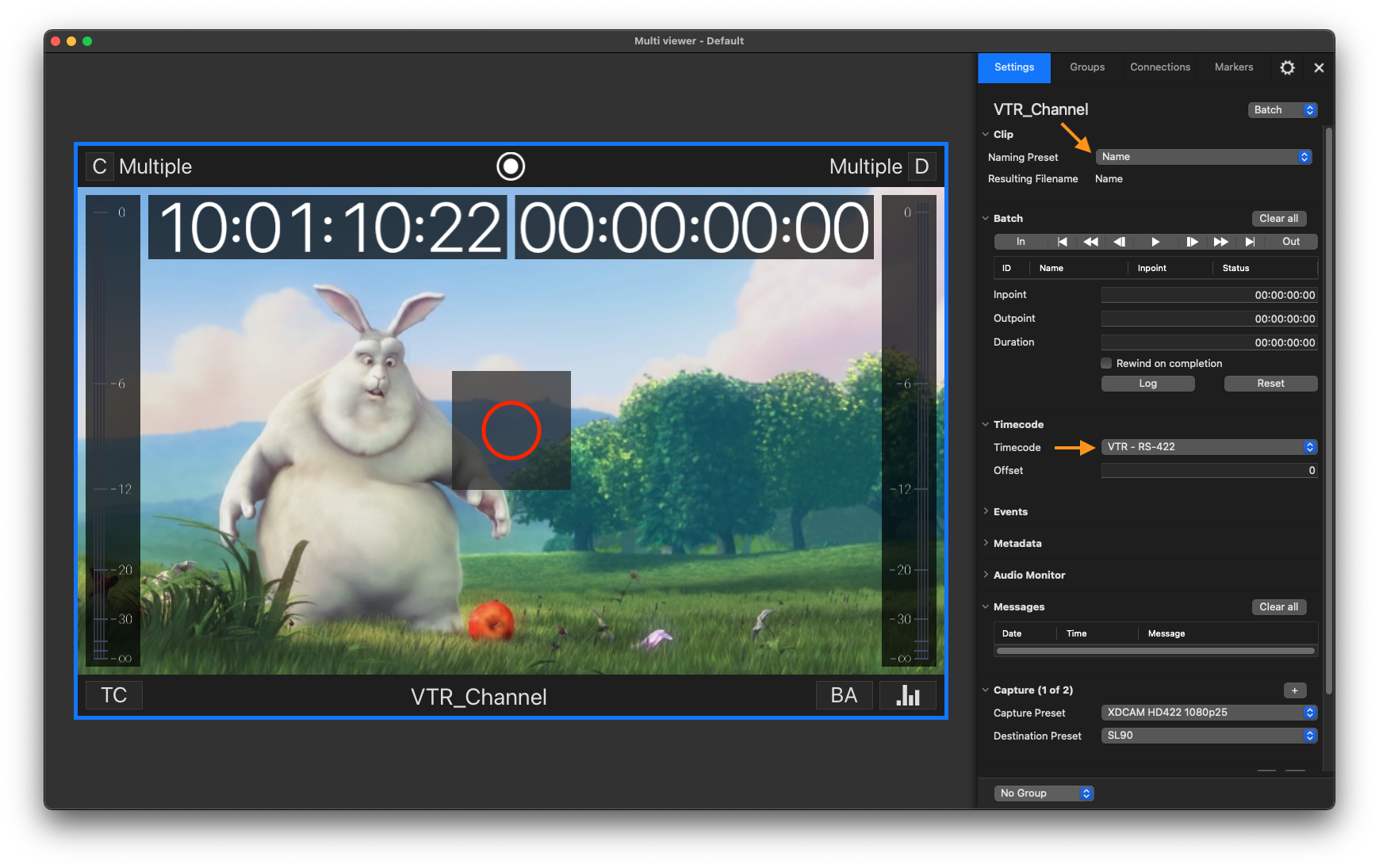Rewind the VTR from the batch transport

pos(1090,242)
